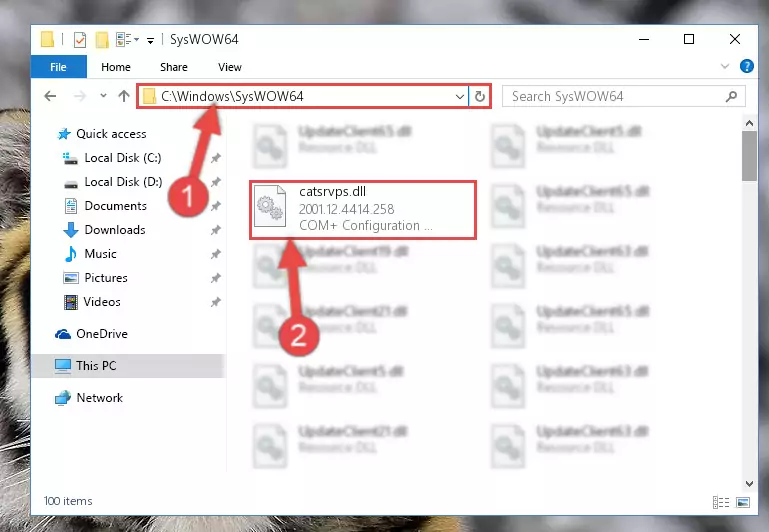The image size is (769, 532).
Task: Maximize the SysWOW64 window
Action: tap(689, 39)
